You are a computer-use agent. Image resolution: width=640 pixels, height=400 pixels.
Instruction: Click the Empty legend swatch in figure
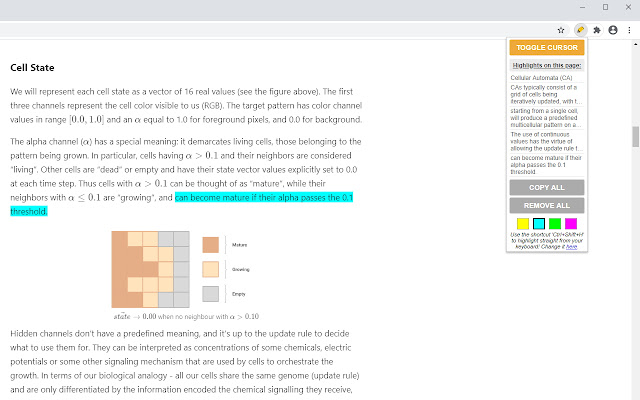[x=211, y=294]
